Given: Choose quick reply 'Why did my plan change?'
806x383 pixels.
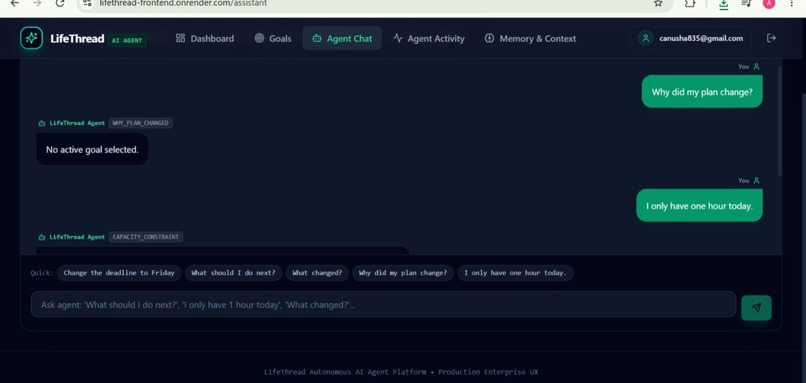Looking at the screenshot, I should 403,273.
